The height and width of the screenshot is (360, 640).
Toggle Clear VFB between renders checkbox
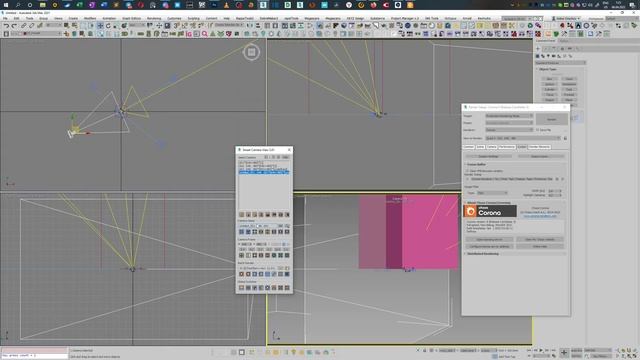[x=467, y=171]
